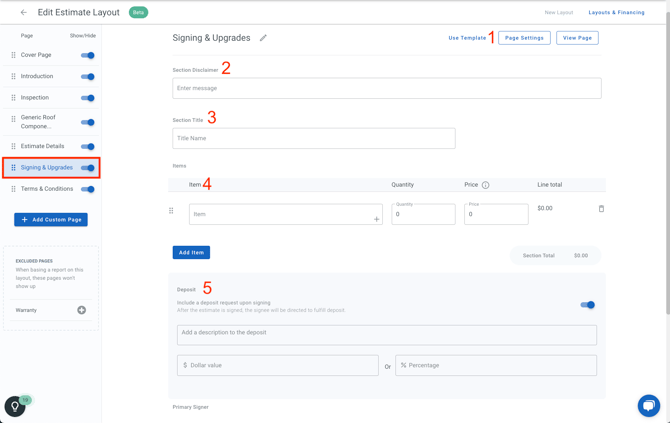Click the back arrow icon
Viewport: 670px width, 423px height.
pos(24,13)
